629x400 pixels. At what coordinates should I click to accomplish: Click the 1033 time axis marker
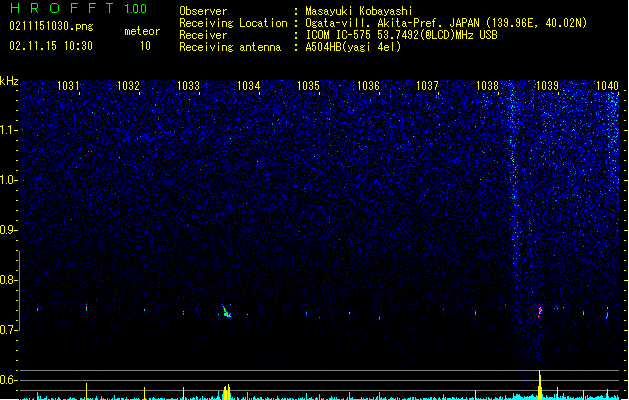point(188,86)
